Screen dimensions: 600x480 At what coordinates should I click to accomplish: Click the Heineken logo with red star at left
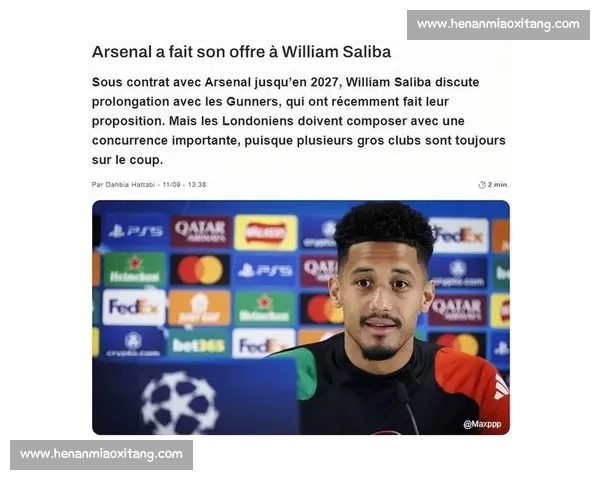(134, 270)
